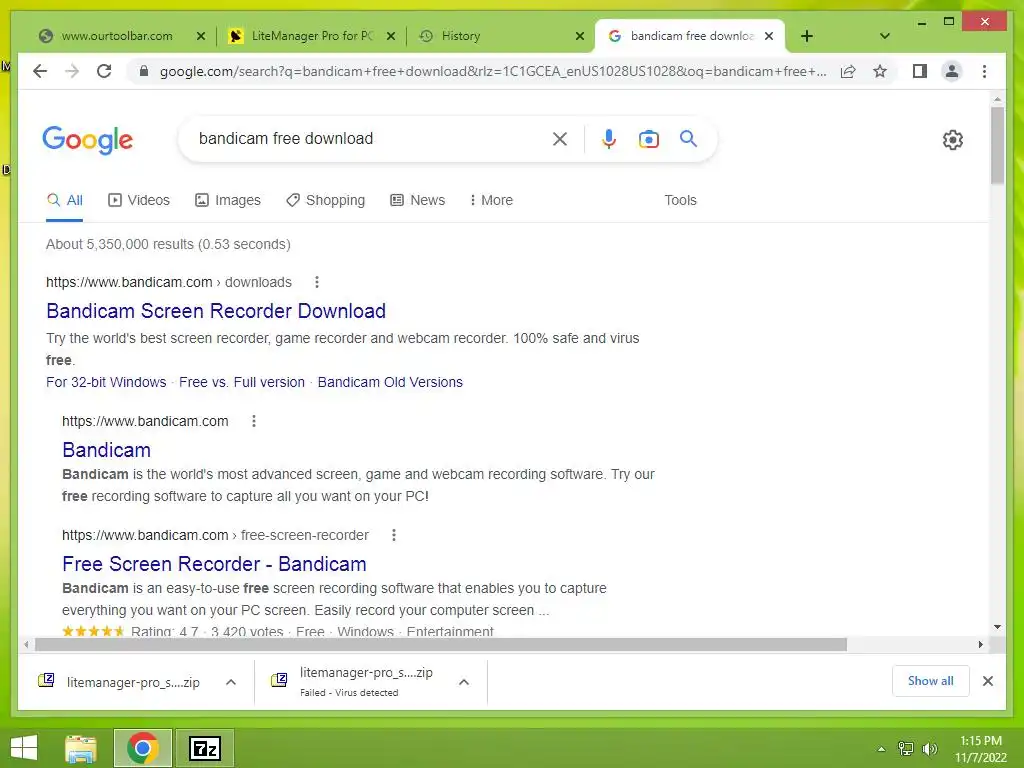Screen dimensions: 1024x768
Task: Dismiss the downloads bar
Action: click(988, 681)
